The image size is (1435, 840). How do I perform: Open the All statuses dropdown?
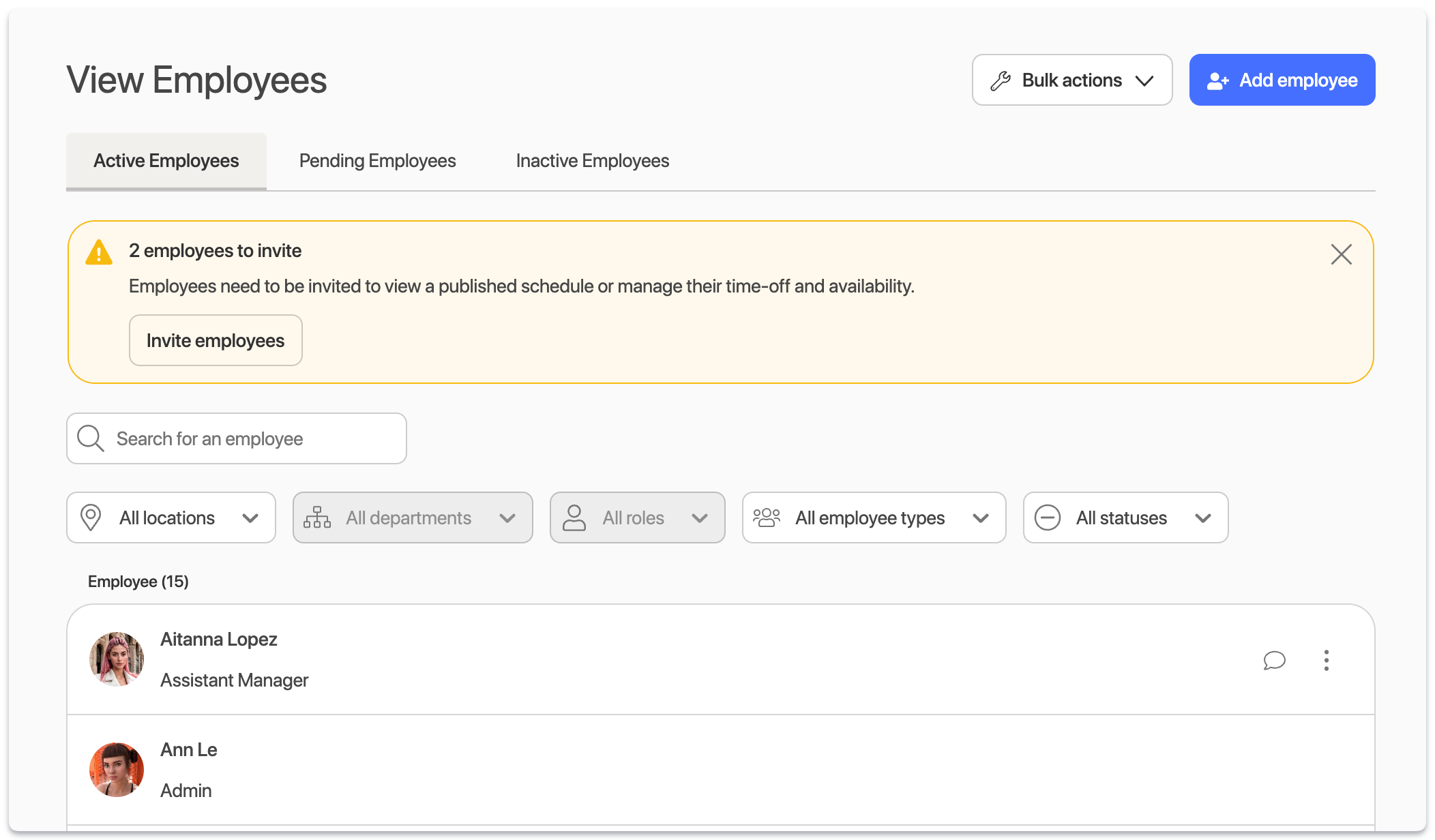coord(1125,517)
